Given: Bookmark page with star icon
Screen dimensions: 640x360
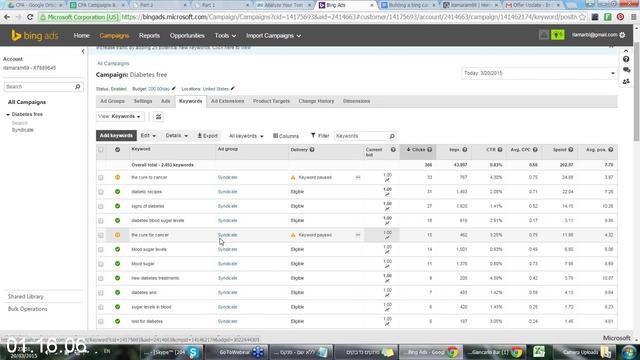Looking at the screenshot, I should (x=582, y=17).
